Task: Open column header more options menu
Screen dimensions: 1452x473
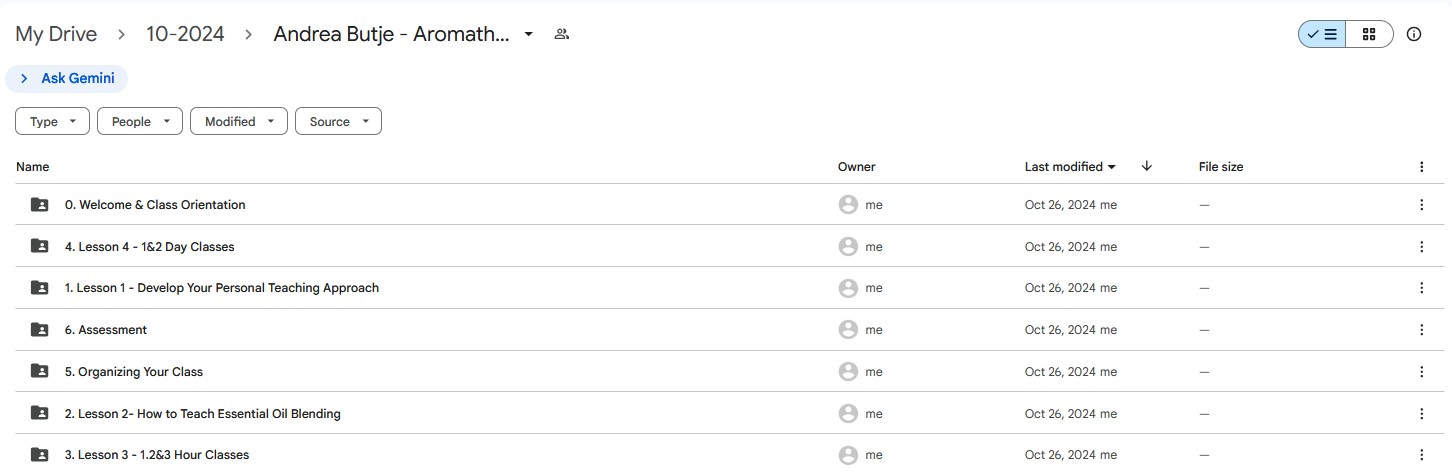Action: pos(1421,167)
